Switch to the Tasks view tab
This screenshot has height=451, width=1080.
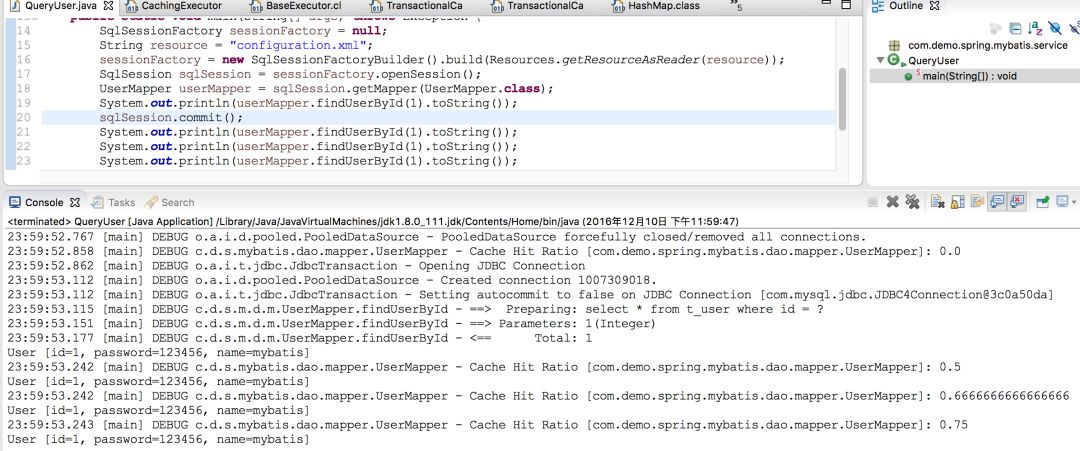(x=113, y=202)
